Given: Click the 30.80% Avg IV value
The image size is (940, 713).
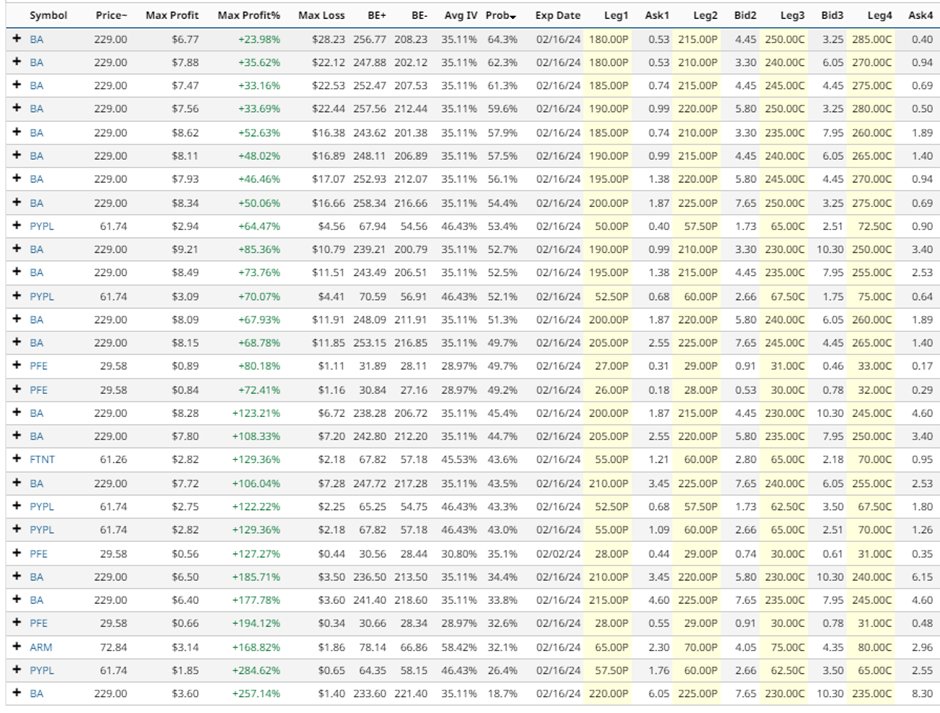Looking at the screenshot, I should 459,553.
